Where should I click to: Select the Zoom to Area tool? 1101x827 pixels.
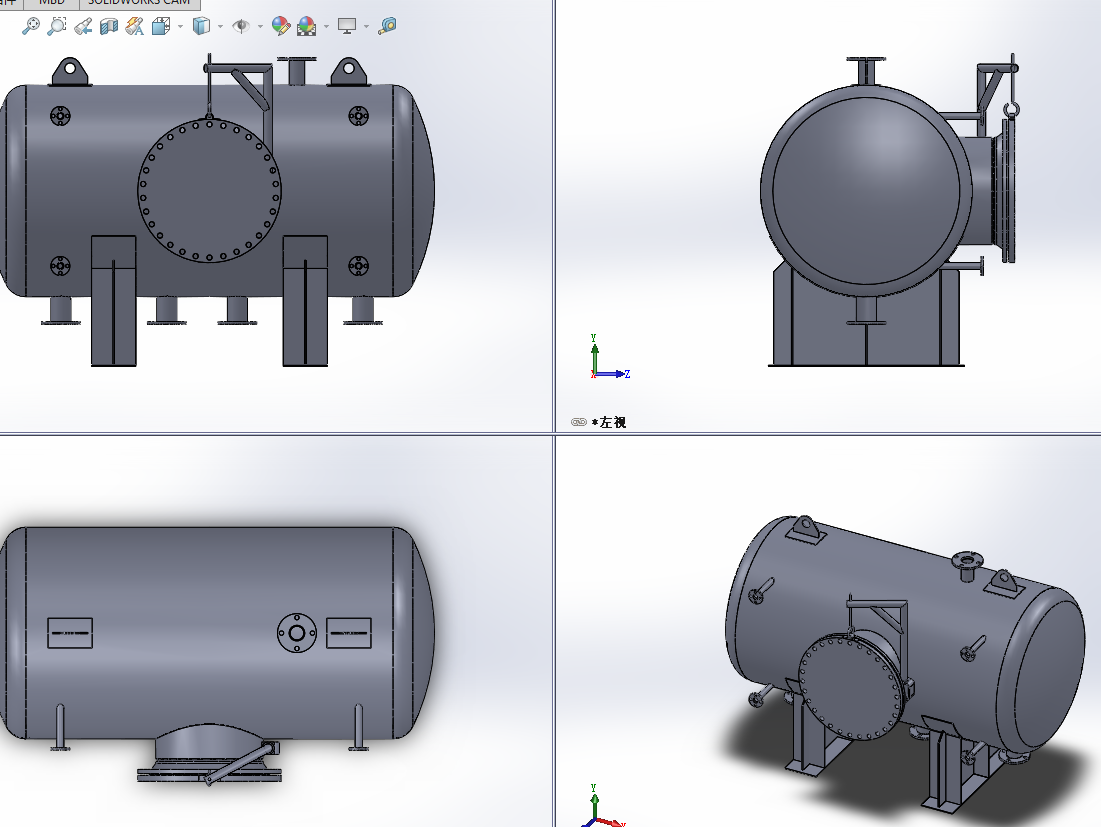pos(56,27)
